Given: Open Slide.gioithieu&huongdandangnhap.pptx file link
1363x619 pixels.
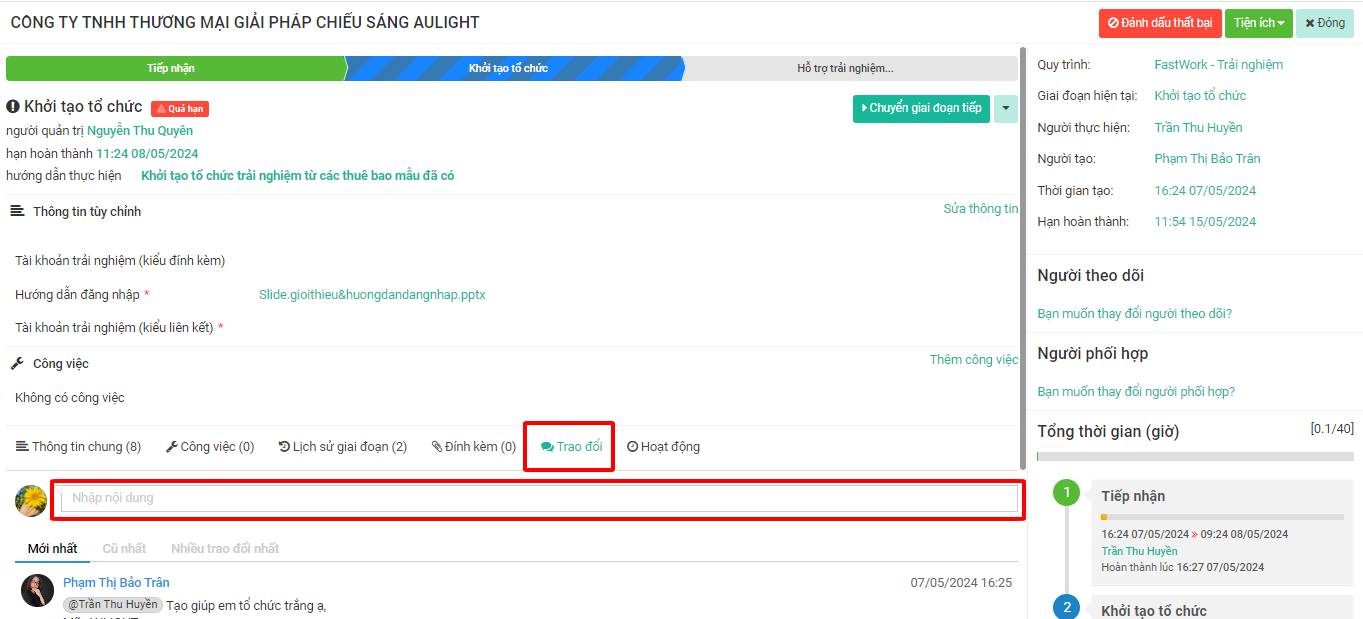Looking at the screenshot, I should click(x=372, y=295).
